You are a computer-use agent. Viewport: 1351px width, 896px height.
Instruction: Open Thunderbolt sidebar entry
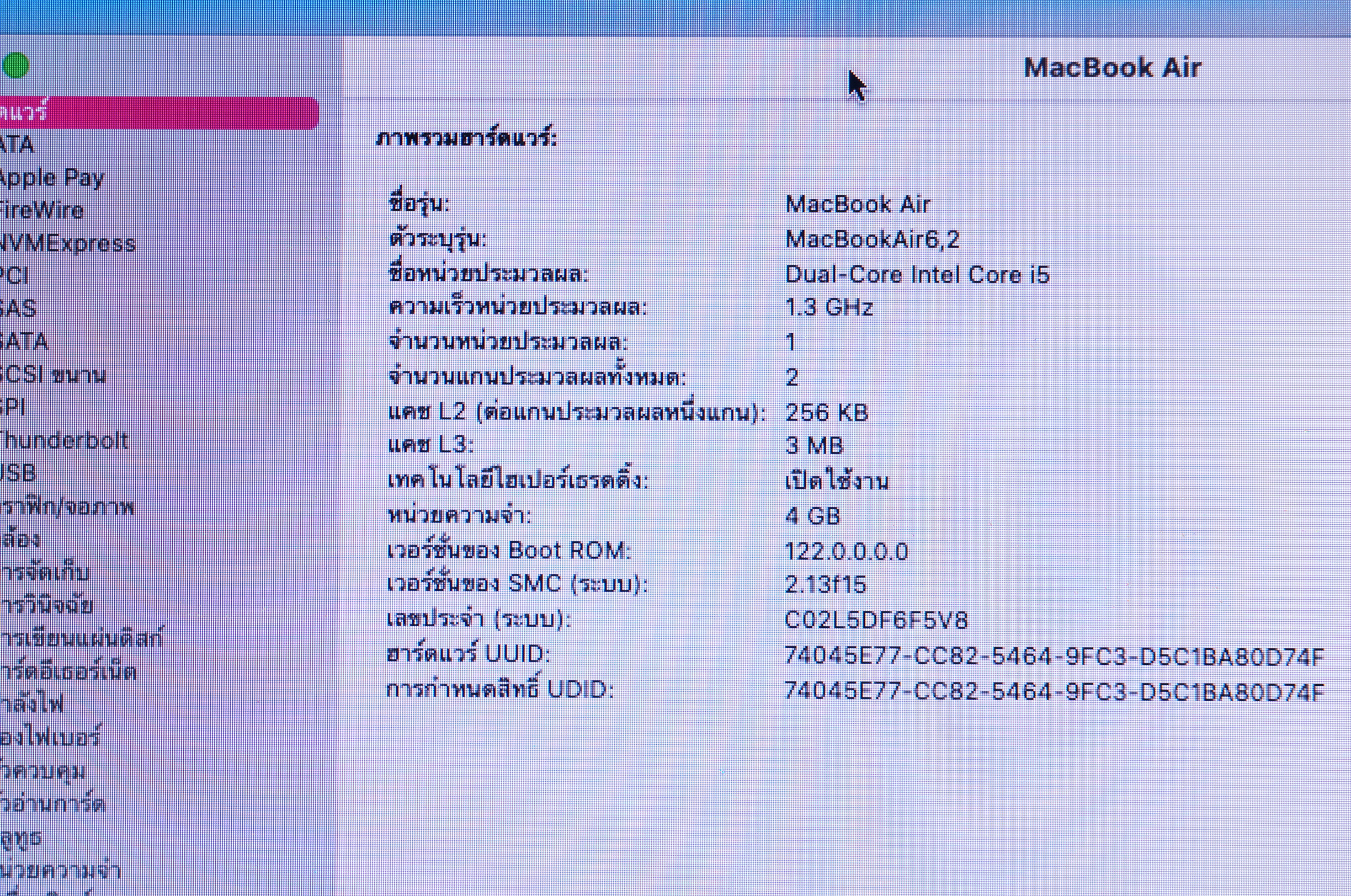coord(63,440)
